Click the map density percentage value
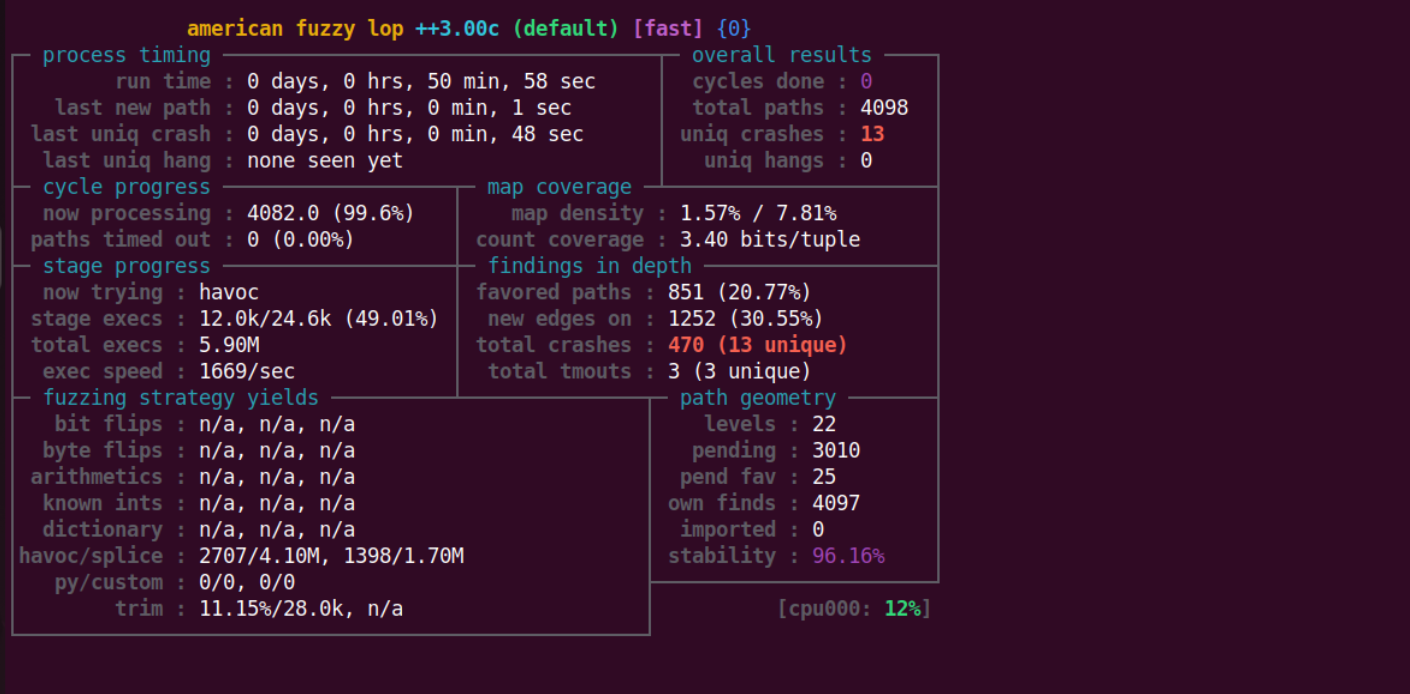 coord(758,214)
